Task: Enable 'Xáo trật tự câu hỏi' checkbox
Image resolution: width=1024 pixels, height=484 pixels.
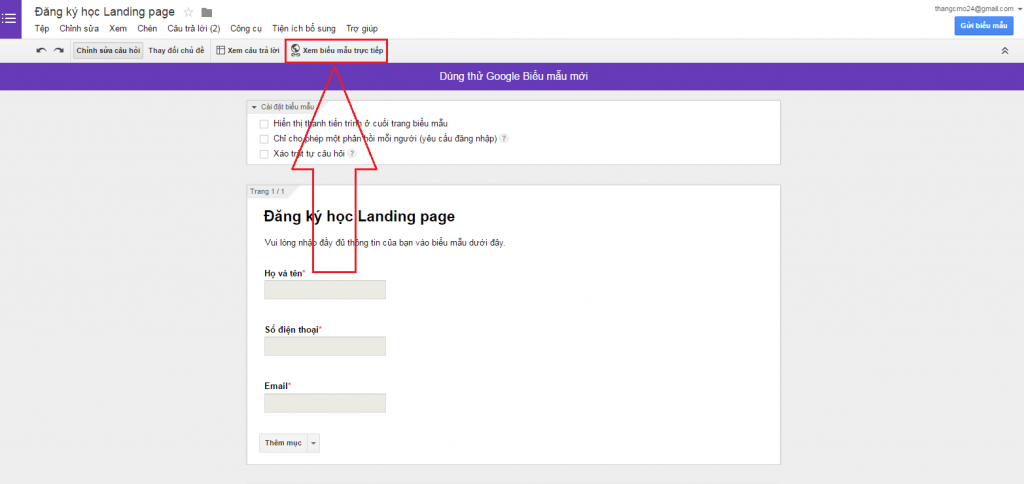Action: point(264,154)
